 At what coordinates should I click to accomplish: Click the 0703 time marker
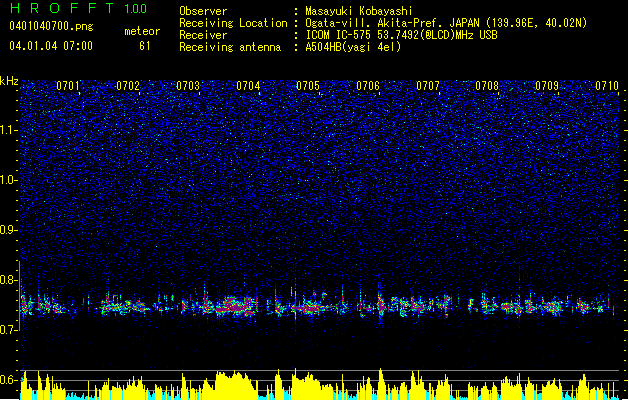point(188,86)
